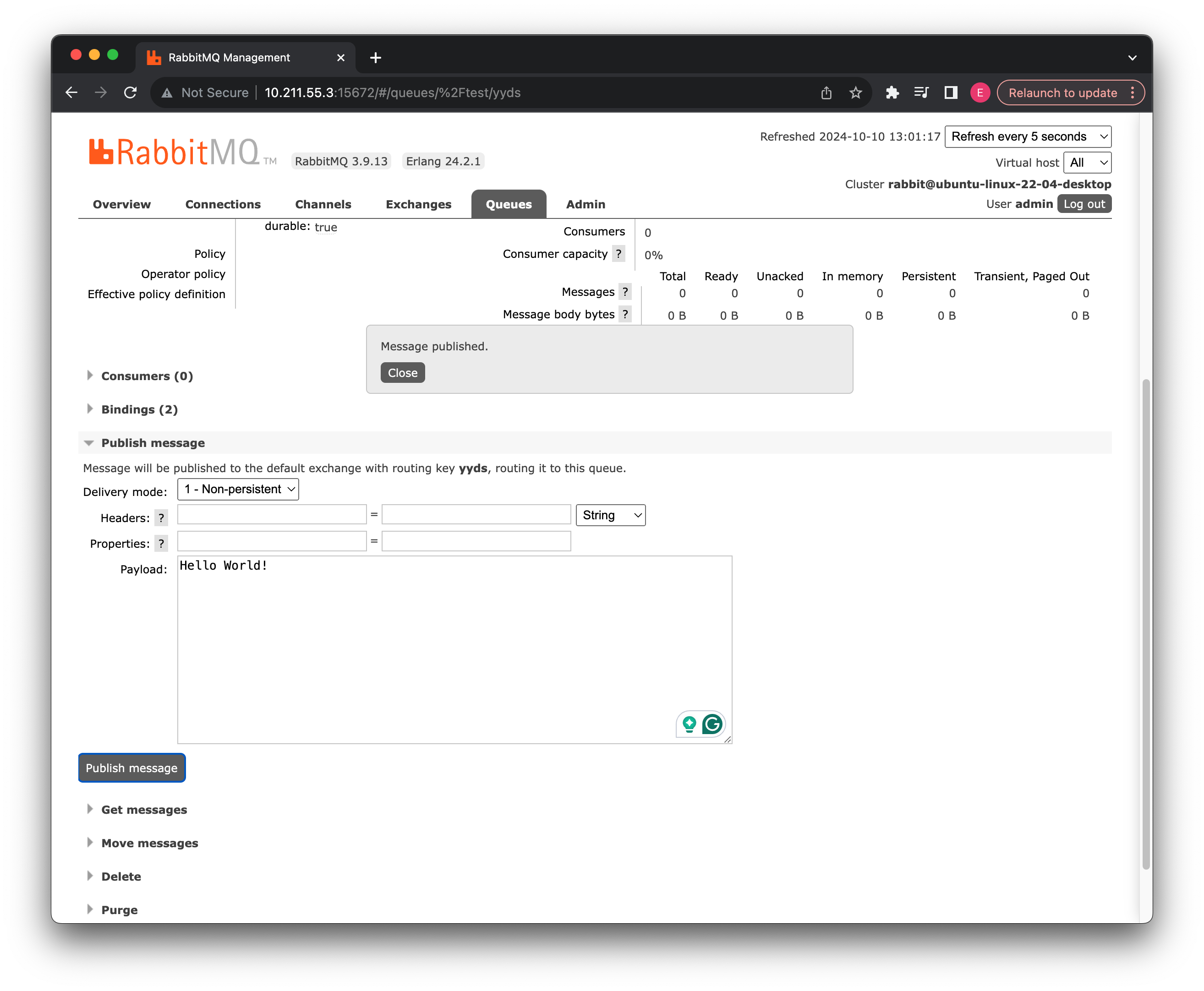
Task: Open the Refresh every 5 seconds dropdown
Action: click(1027, 136)
